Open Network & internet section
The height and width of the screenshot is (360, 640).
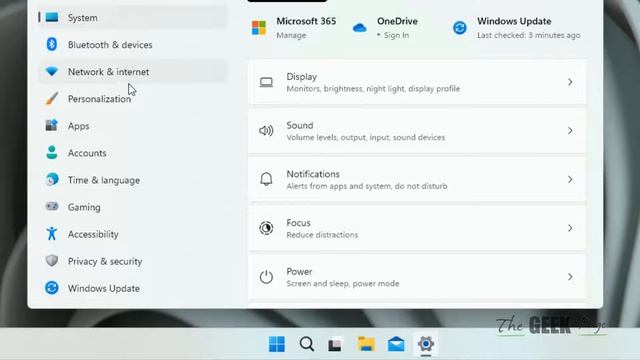[x=132, y=71]
